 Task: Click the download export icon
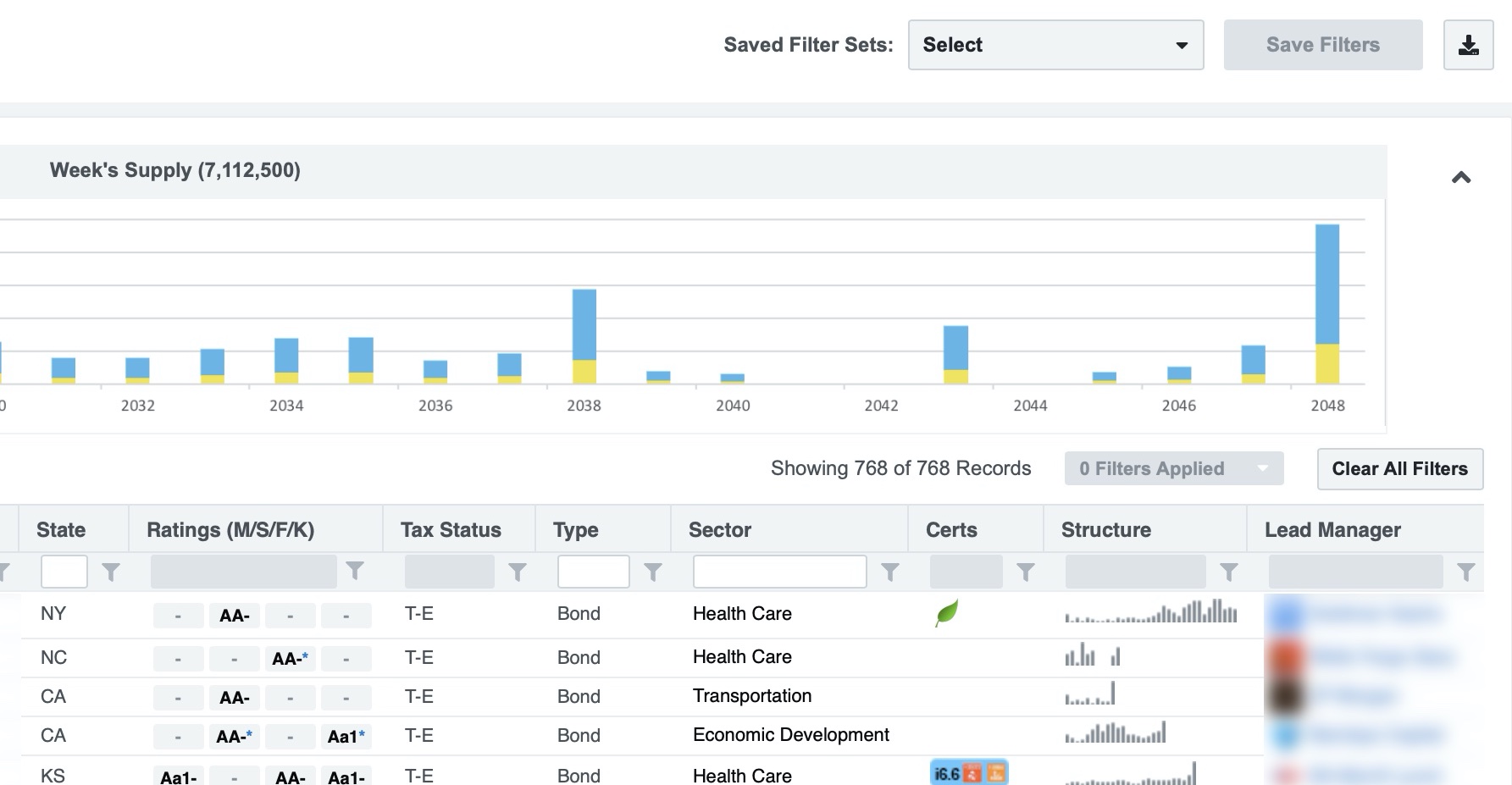click(1468, 45)
